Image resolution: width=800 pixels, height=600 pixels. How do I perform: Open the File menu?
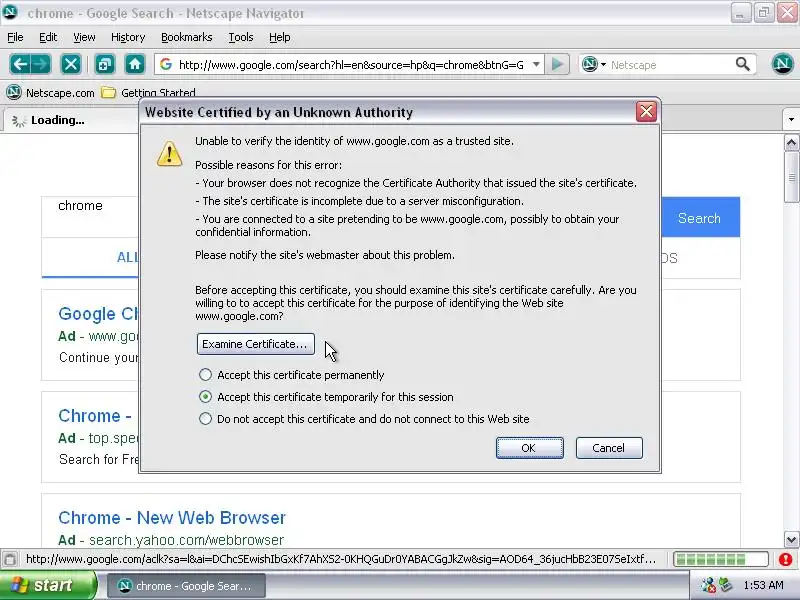15,37
